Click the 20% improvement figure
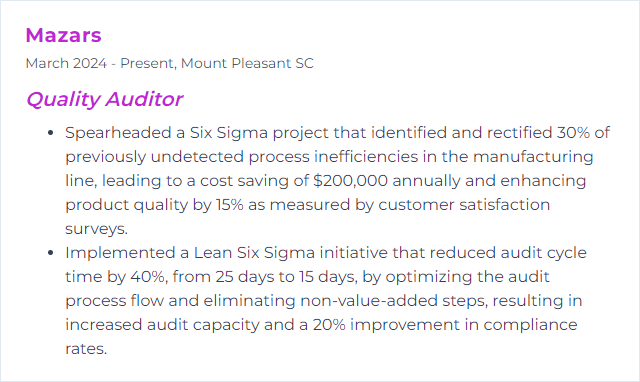The width and height of the screenshot is (640, 382). pos(329,325)
